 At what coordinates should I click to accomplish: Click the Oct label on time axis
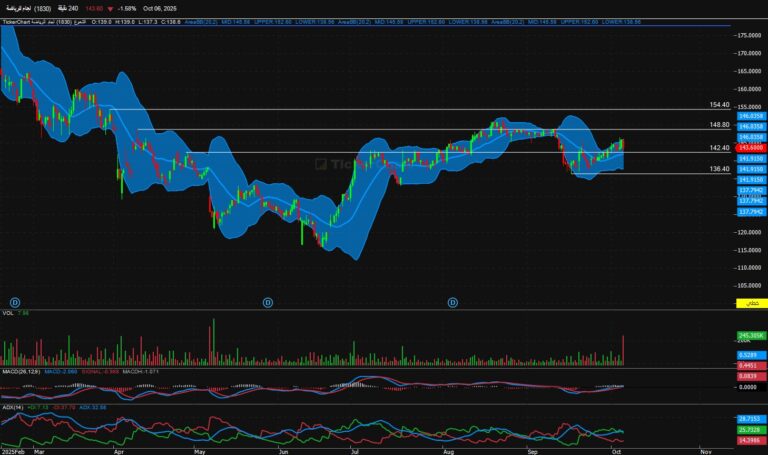click(616, 452)
